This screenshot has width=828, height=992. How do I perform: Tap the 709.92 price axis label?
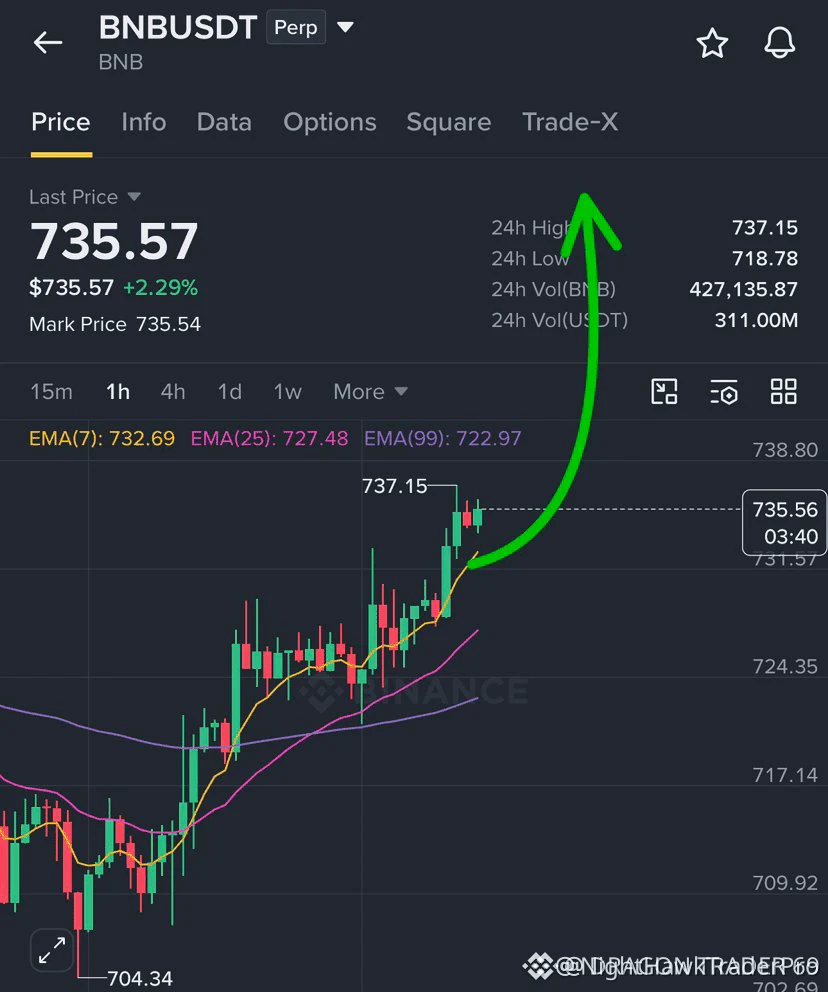coord(785,883)
